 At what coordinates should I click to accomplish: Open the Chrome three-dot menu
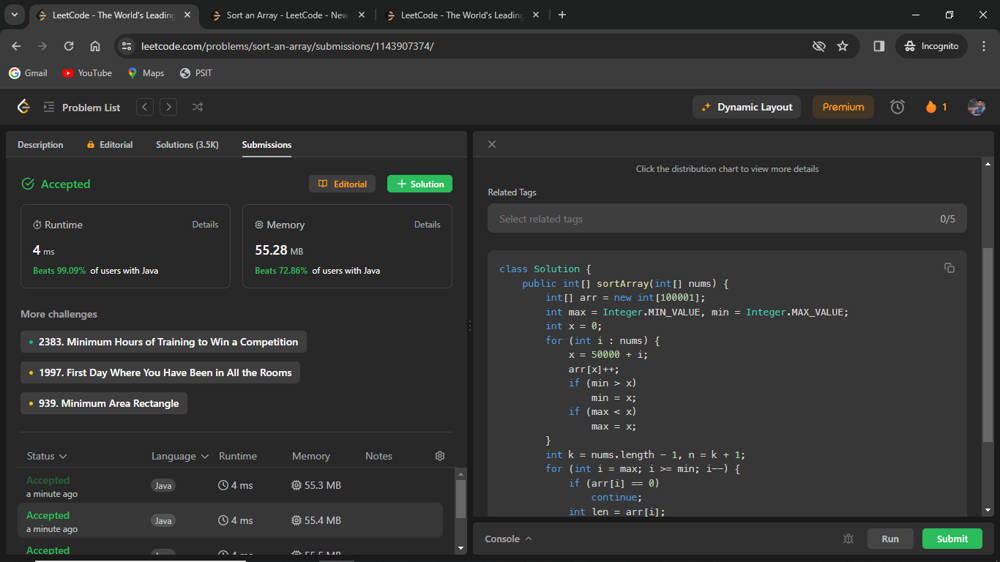[x=984, y=46]
